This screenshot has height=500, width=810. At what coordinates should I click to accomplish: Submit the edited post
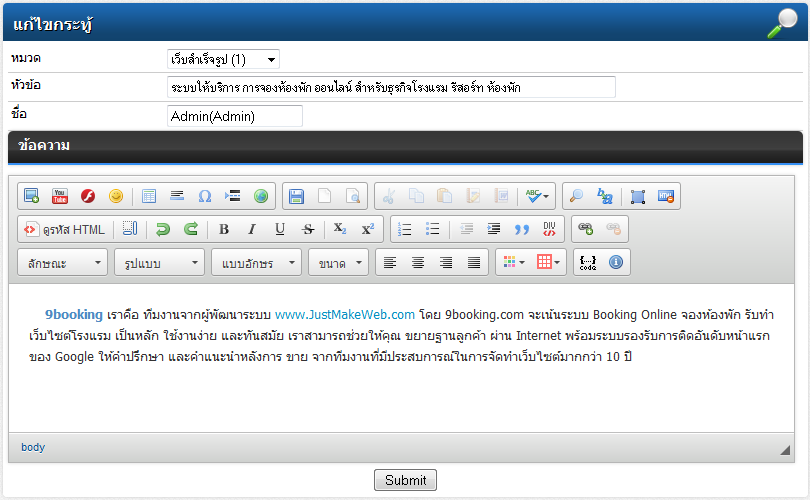[406, 480]
